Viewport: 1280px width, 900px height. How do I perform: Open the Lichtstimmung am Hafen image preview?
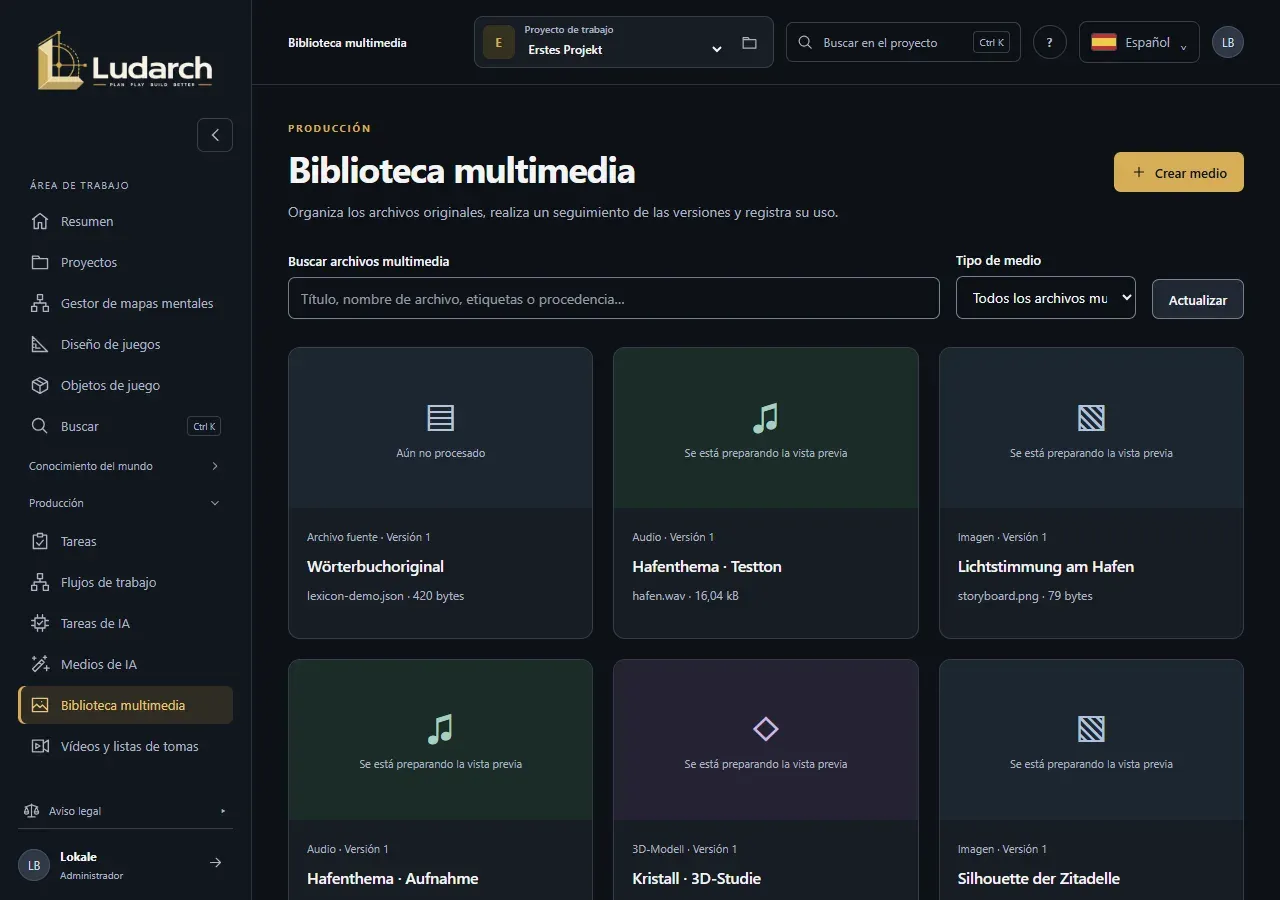[1091, 428]
